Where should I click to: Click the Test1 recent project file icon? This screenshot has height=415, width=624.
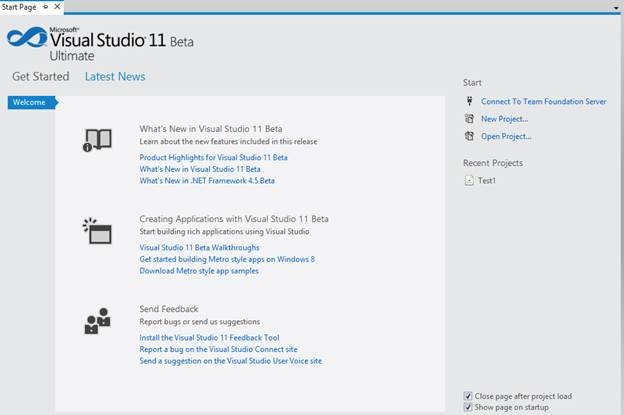point(470,181)
